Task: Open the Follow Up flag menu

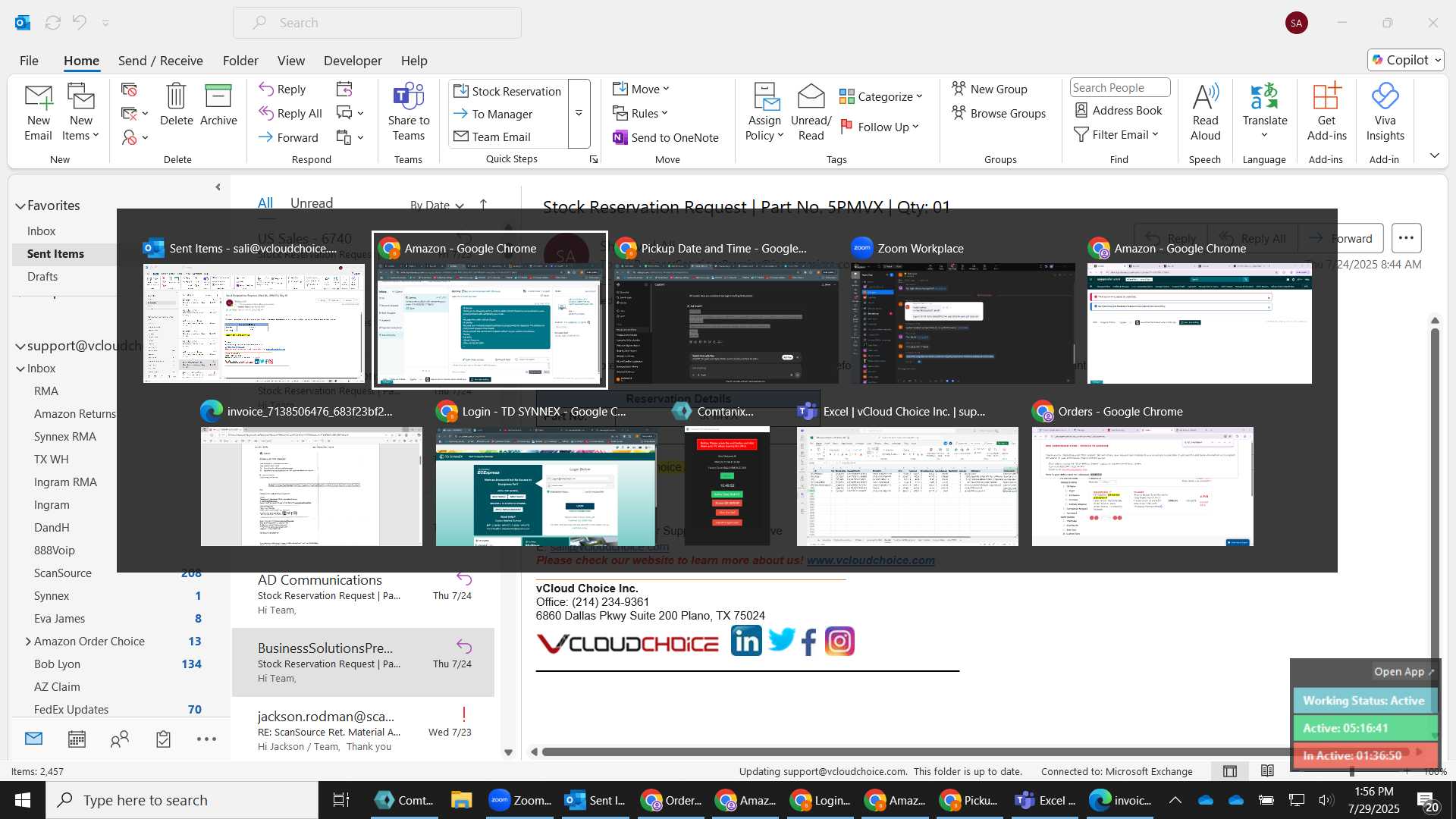Action: (880, 127)
